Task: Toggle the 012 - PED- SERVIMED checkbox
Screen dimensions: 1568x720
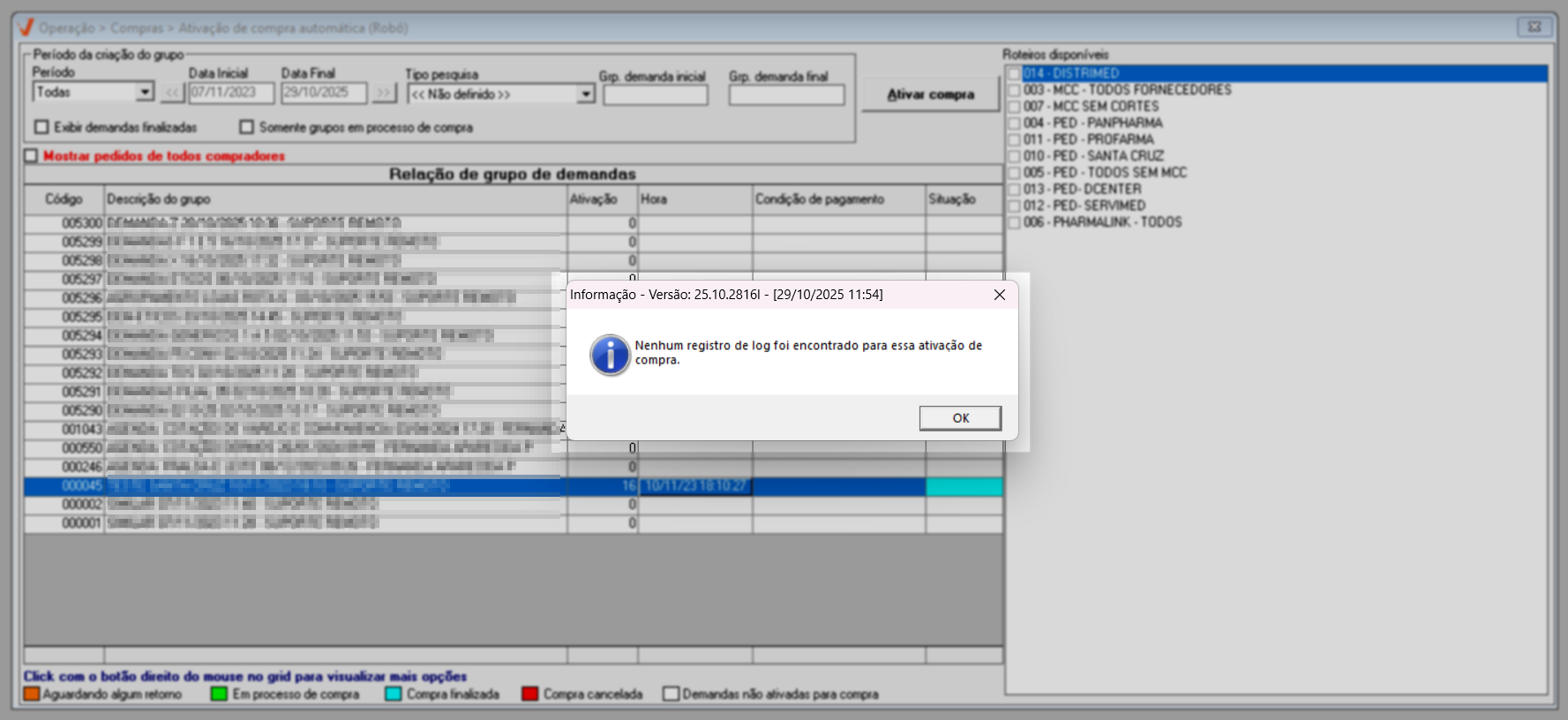Action: (x=1015, y=206)
